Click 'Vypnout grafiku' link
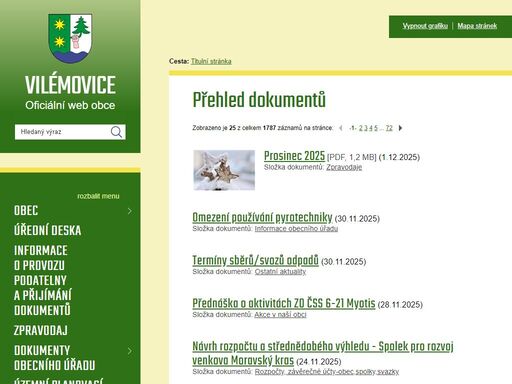The height and width of the screenshot is (384, 512). [x=425, y=26]
